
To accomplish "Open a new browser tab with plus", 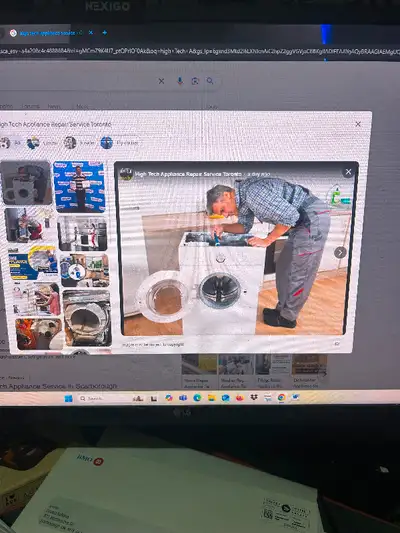I will click(x=105, y=33).
